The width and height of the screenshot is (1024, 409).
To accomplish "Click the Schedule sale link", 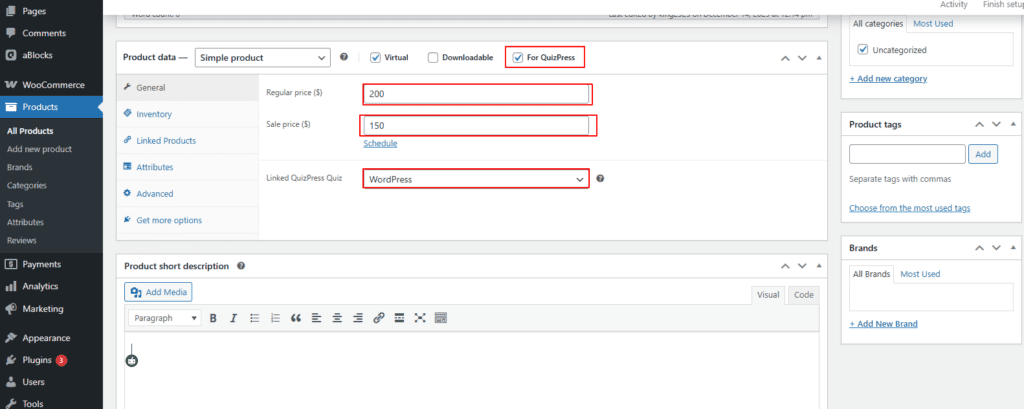I will (x=380, y=143).
